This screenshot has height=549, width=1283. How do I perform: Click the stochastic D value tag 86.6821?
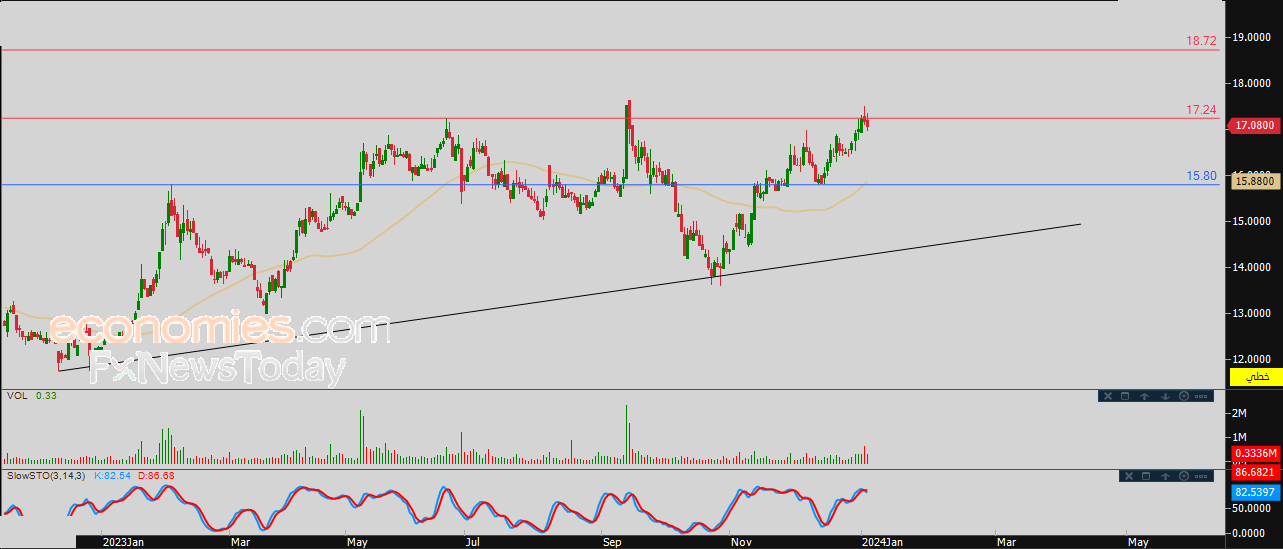1255,471
